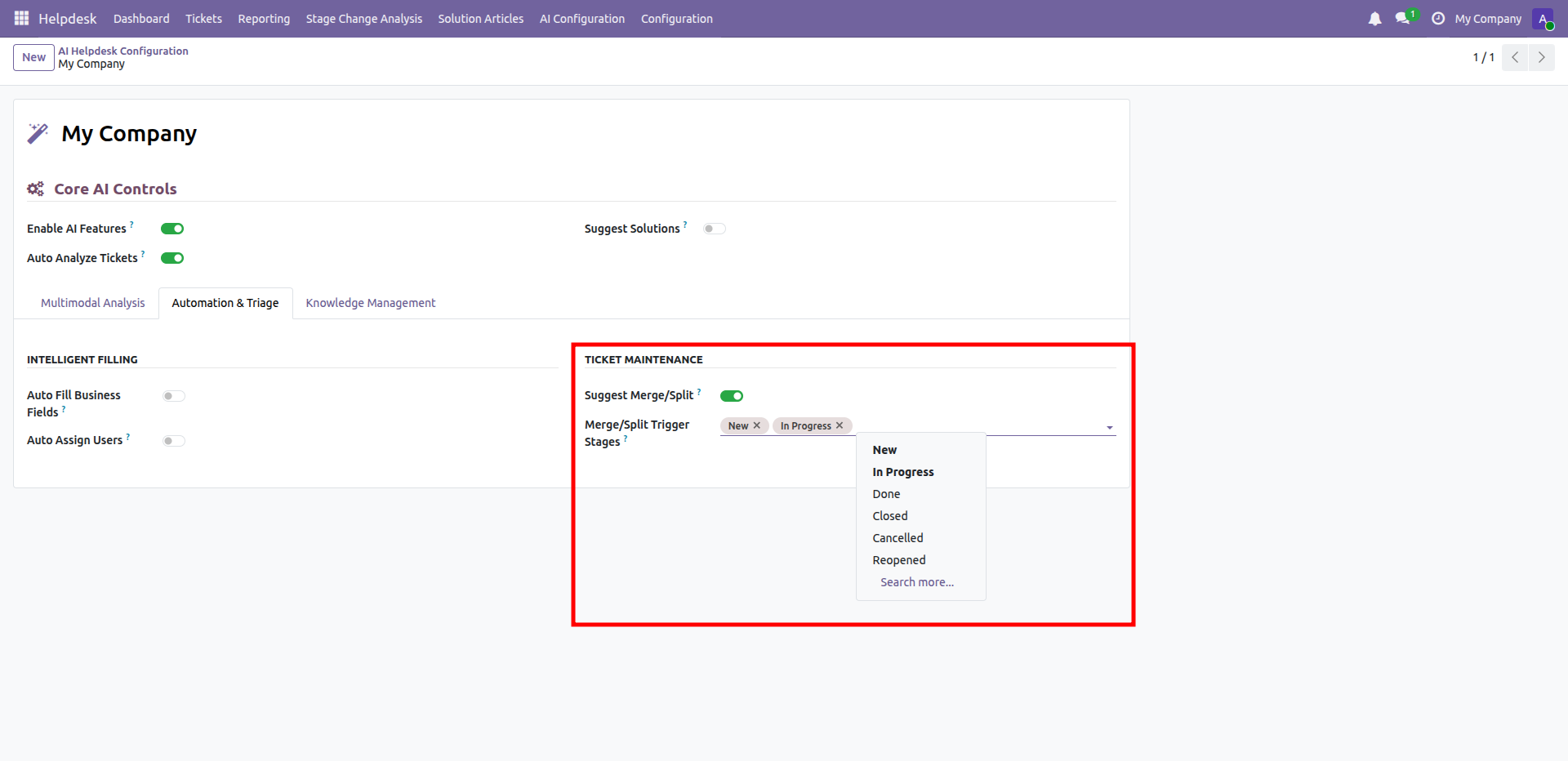Open the Dashboard menu

[x=141, y=19]
